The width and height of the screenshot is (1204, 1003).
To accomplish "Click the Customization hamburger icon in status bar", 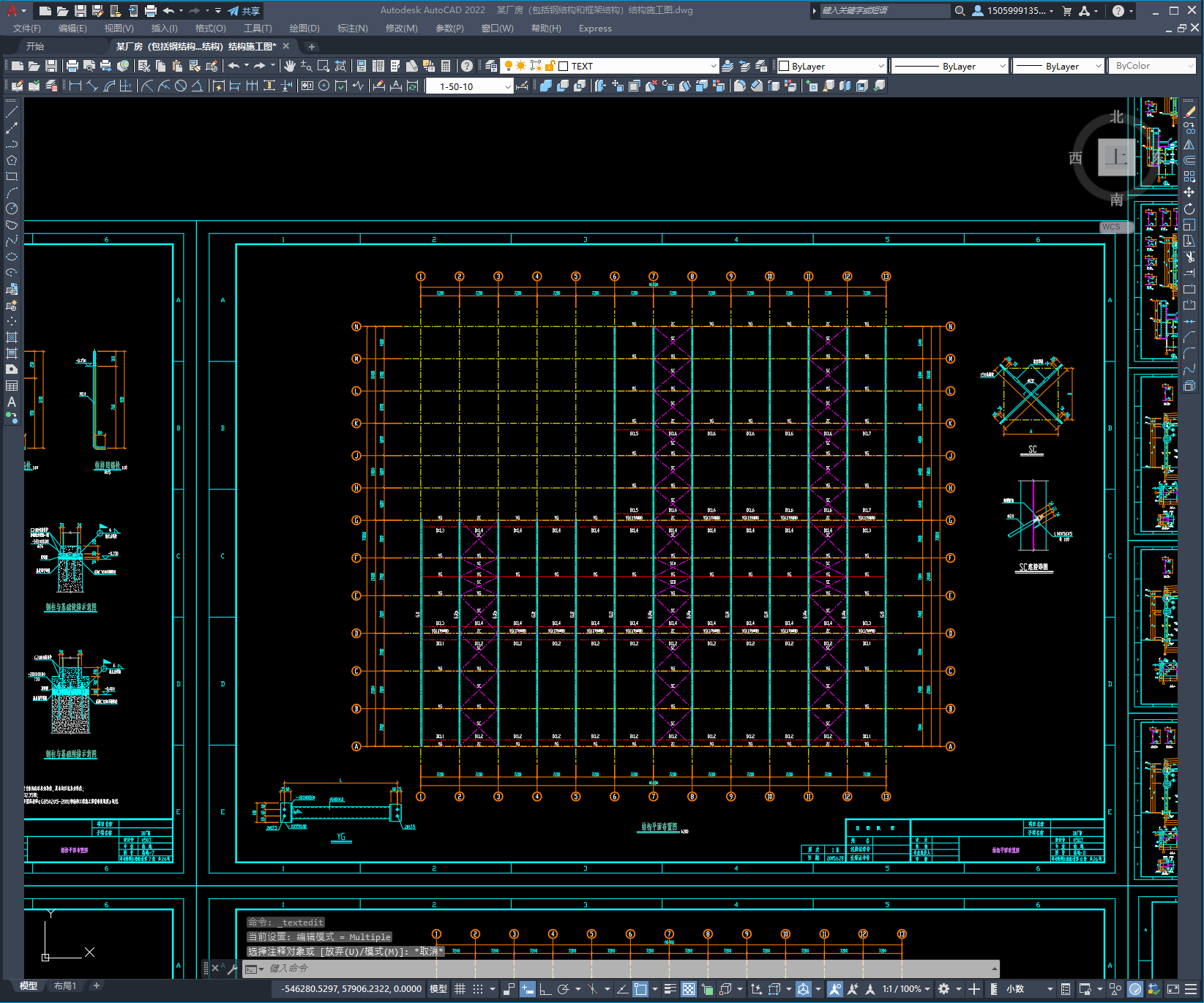I will pyautogui.click(x=1192, y=988).
